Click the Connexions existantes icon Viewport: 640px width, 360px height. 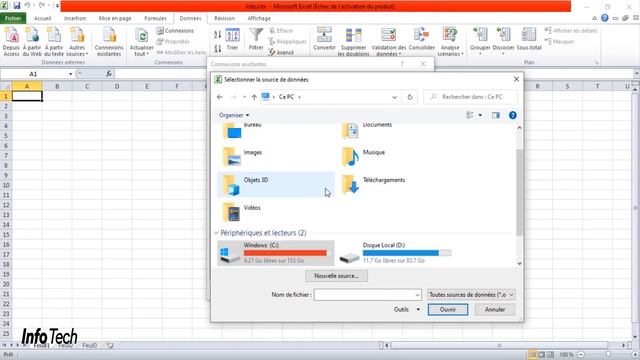(109, 41)
